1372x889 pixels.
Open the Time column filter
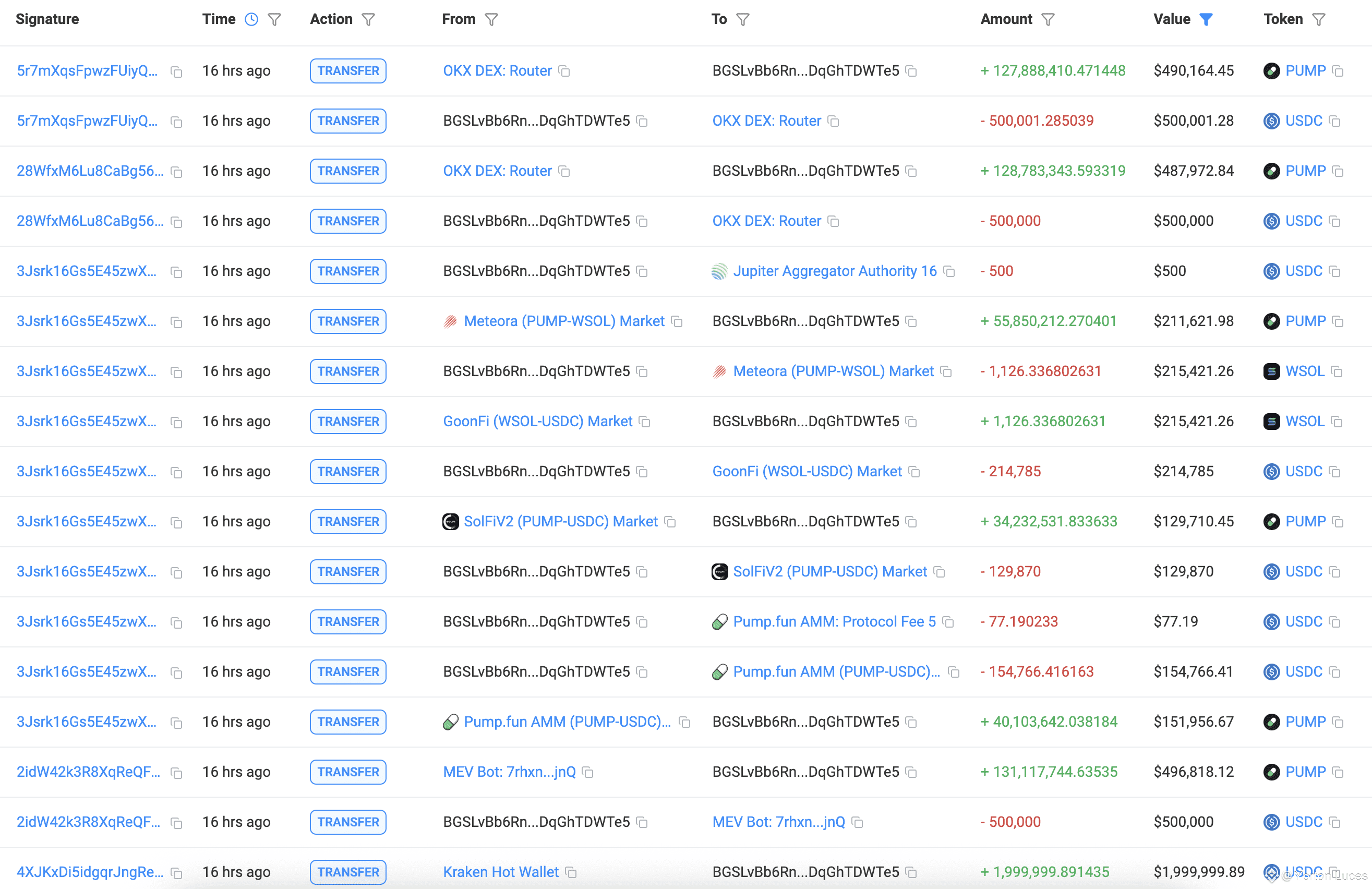pyautogui.click(x=275, y=20)
